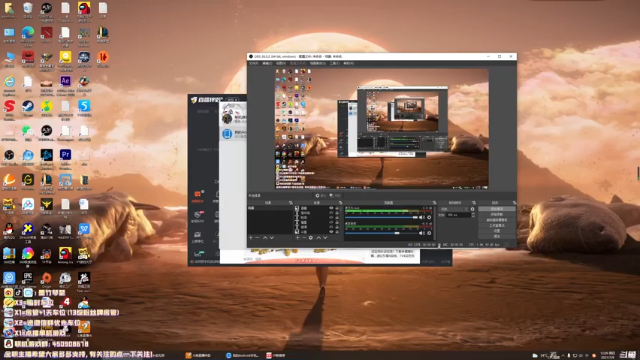Click top mixer channel volume slider
This screenshot has width=640, height=360.
(381, 218)
